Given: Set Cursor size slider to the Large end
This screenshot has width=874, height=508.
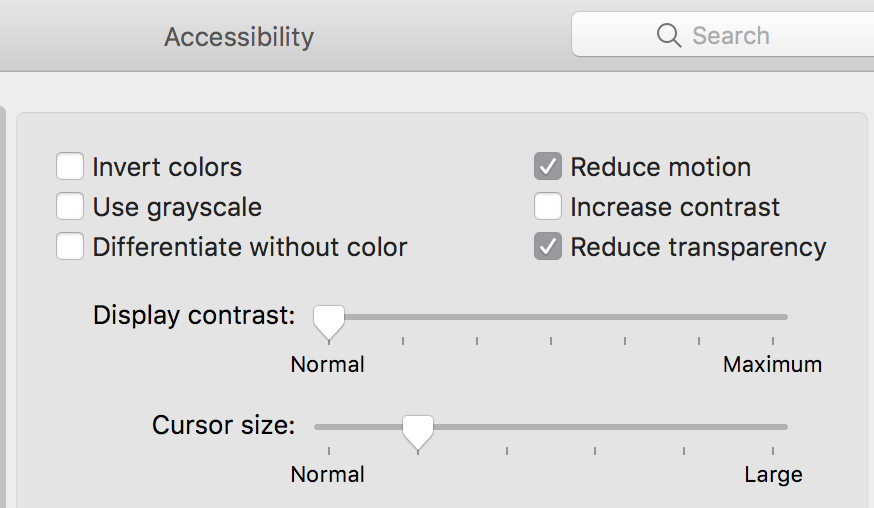Looking at the screenshot, I should click(773, 427).
